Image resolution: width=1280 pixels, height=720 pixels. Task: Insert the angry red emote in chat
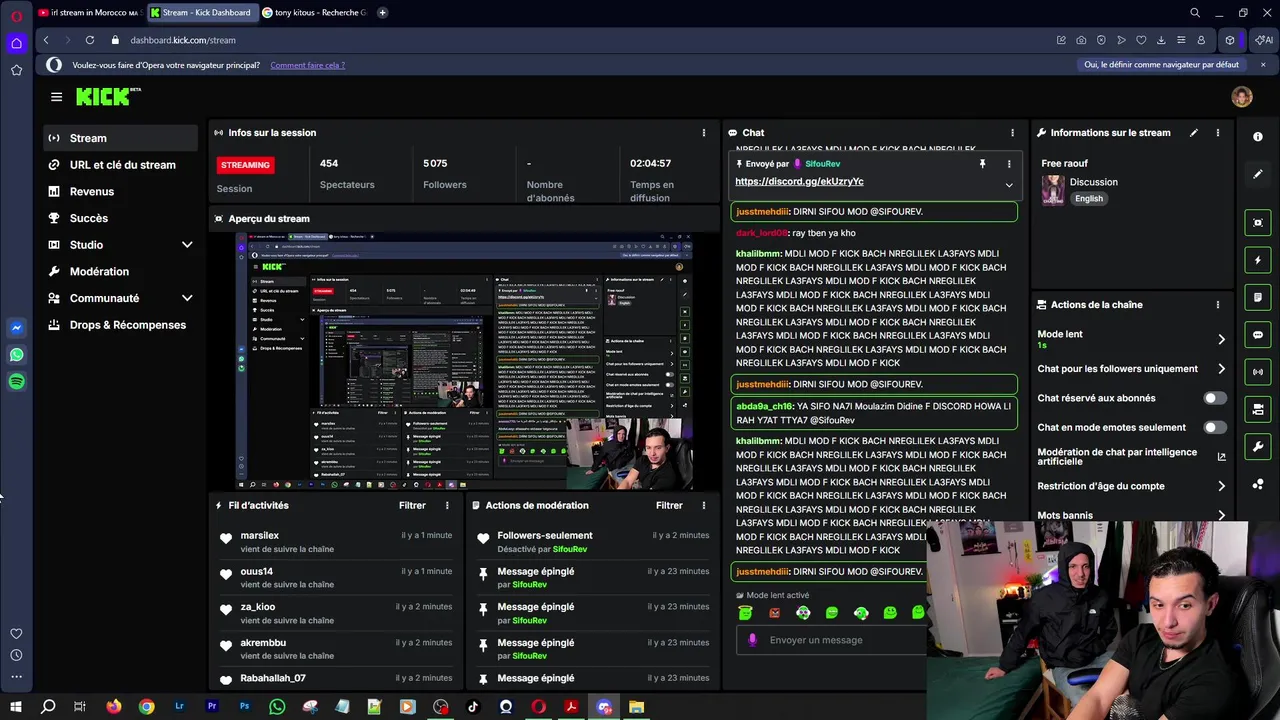click(774, 612)
